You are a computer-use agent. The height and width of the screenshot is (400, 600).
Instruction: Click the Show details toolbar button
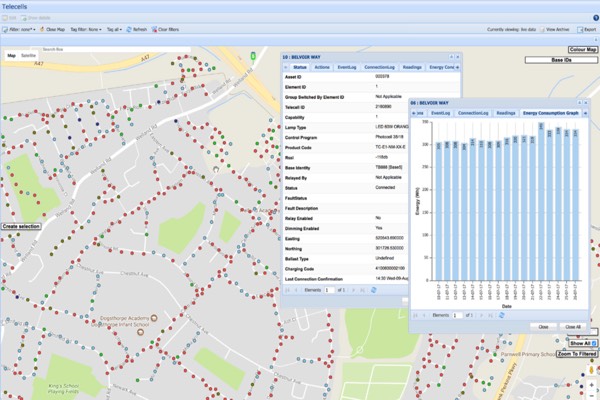click(36, 18)
